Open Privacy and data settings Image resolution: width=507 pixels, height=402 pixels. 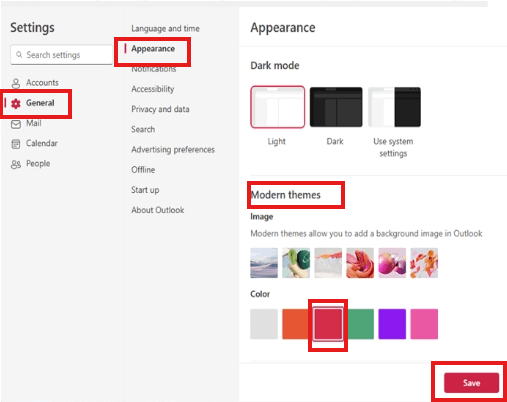pos(160,109)
